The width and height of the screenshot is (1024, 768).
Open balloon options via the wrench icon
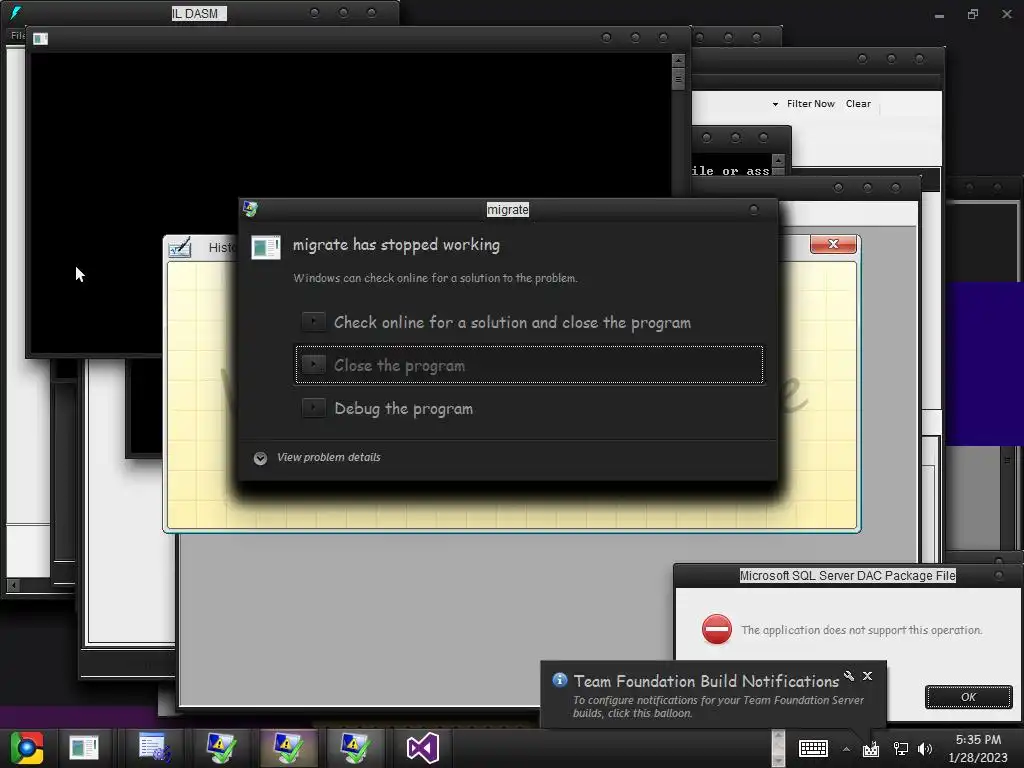coord(849,676)
